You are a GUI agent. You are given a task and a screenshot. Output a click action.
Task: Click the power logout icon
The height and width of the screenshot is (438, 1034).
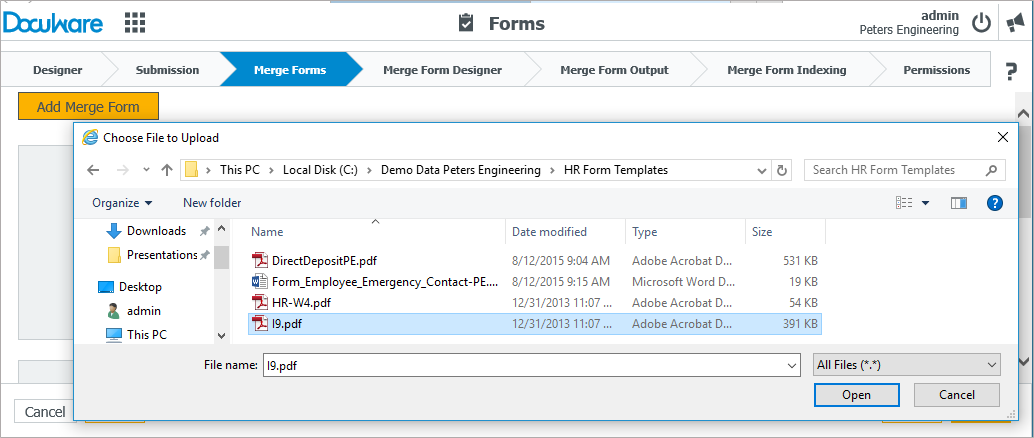pos(981,23)
